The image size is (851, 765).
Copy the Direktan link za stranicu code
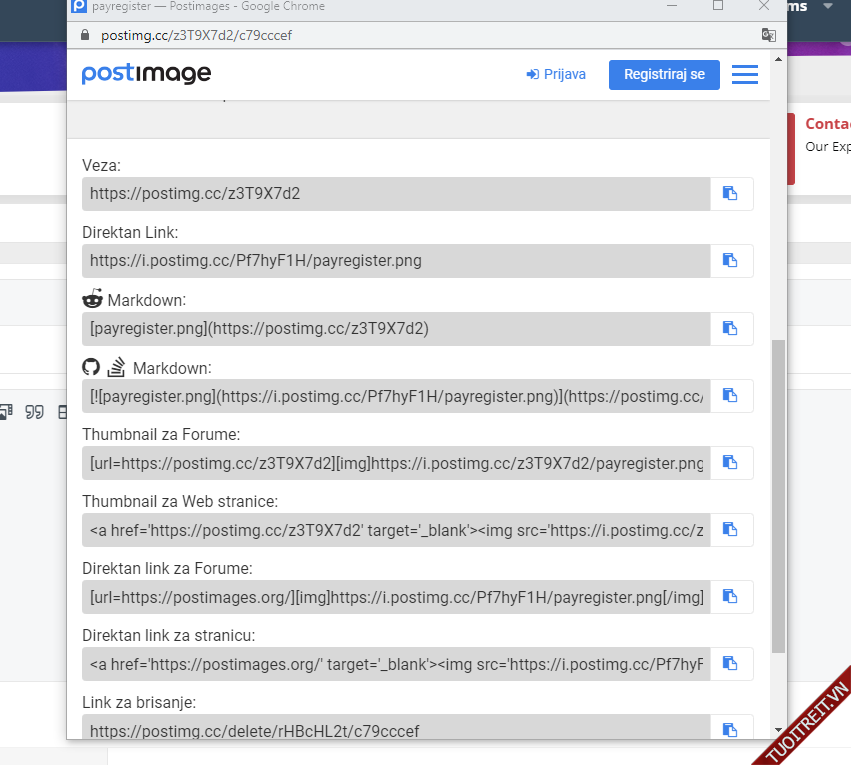point(731,664)
